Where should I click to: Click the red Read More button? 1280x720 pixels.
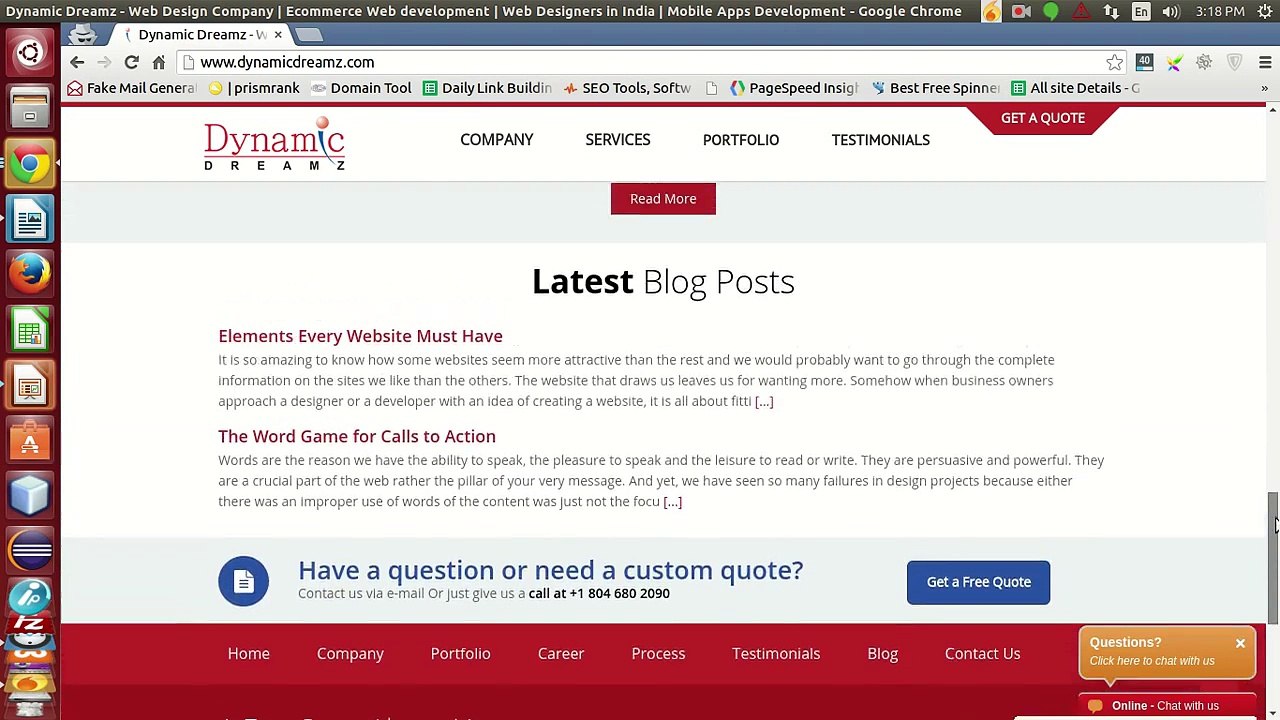663,198
